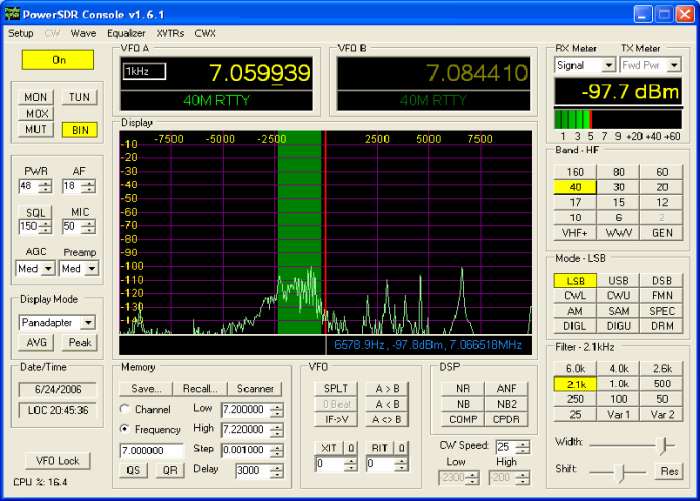Toggle the yellow On power button

(x=58, y=60)
